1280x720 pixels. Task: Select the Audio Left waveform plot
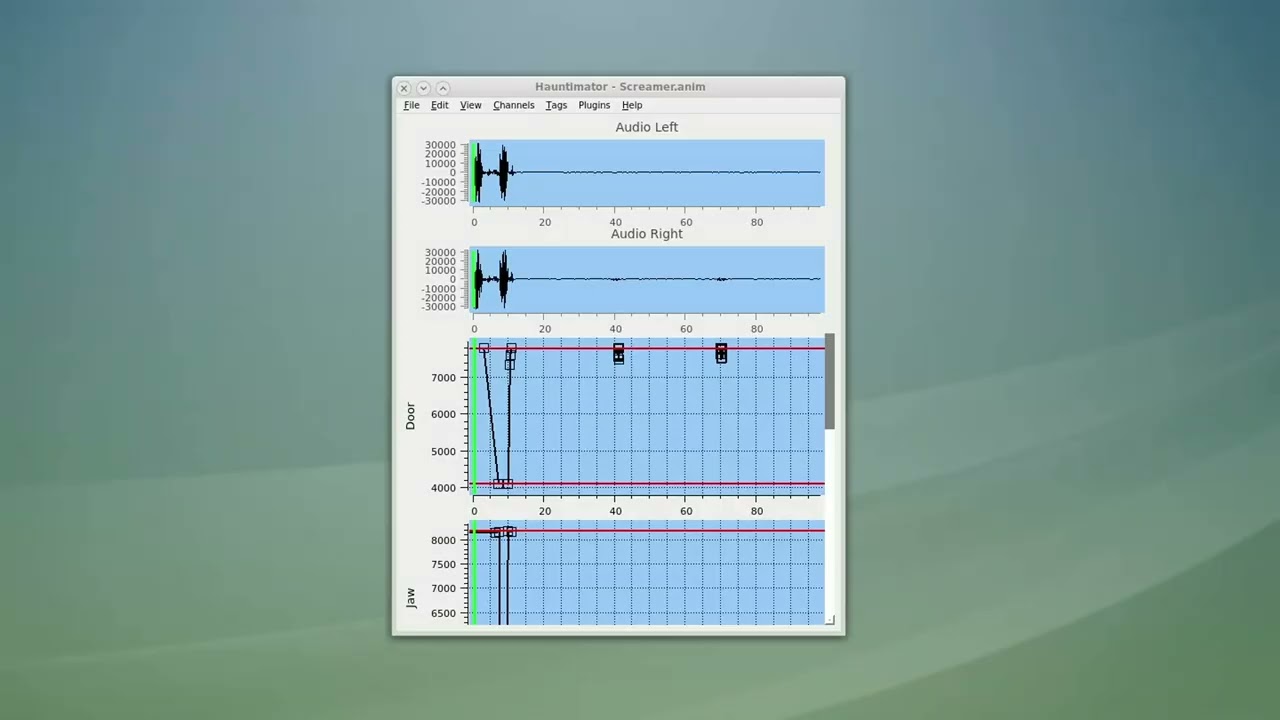pyautogui.click(x=647, y=173)
